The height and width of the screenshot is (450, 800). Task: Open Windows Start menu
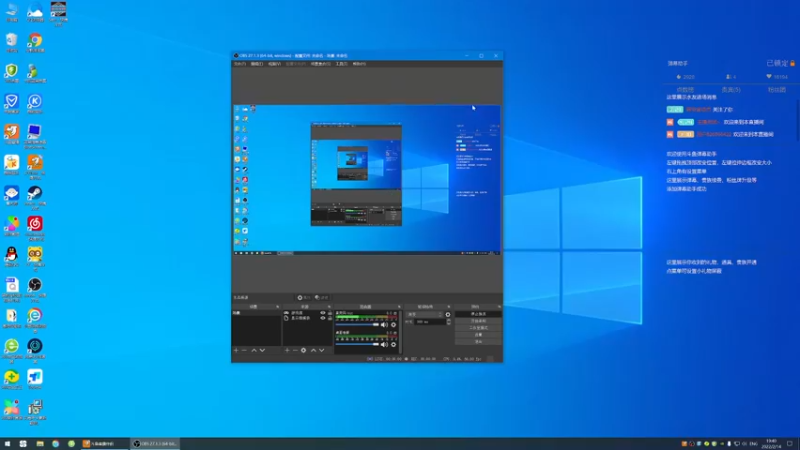tap(7, 444)
